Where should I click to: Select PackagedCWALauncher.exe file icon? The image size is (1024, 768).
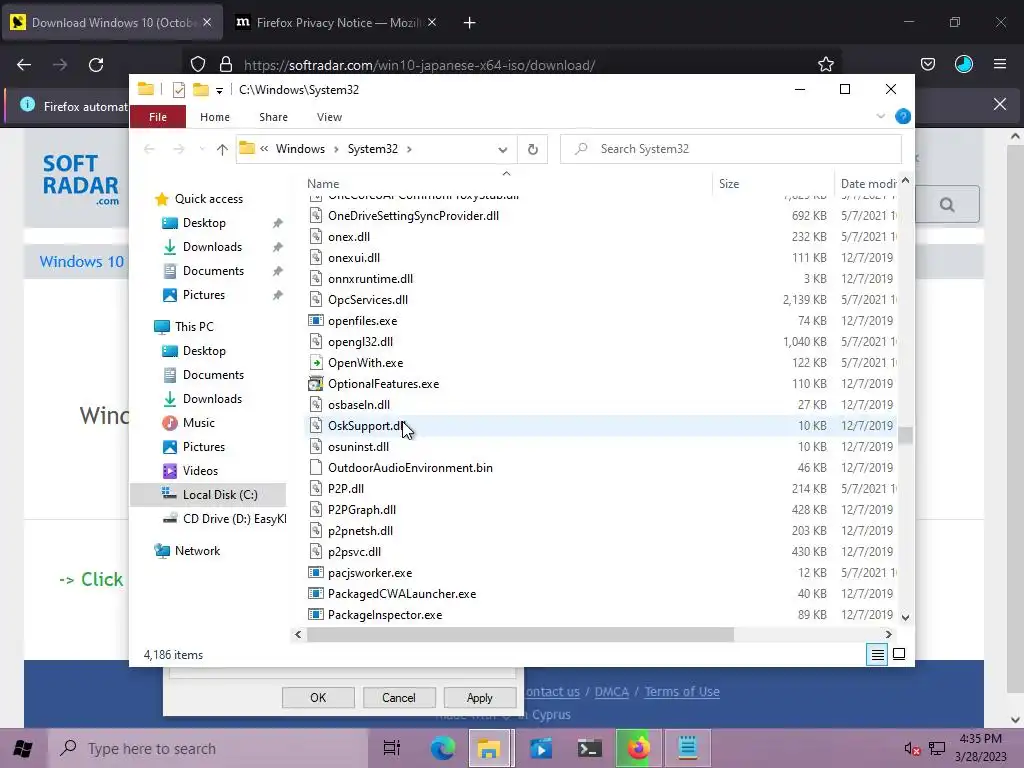coord(316,594)
